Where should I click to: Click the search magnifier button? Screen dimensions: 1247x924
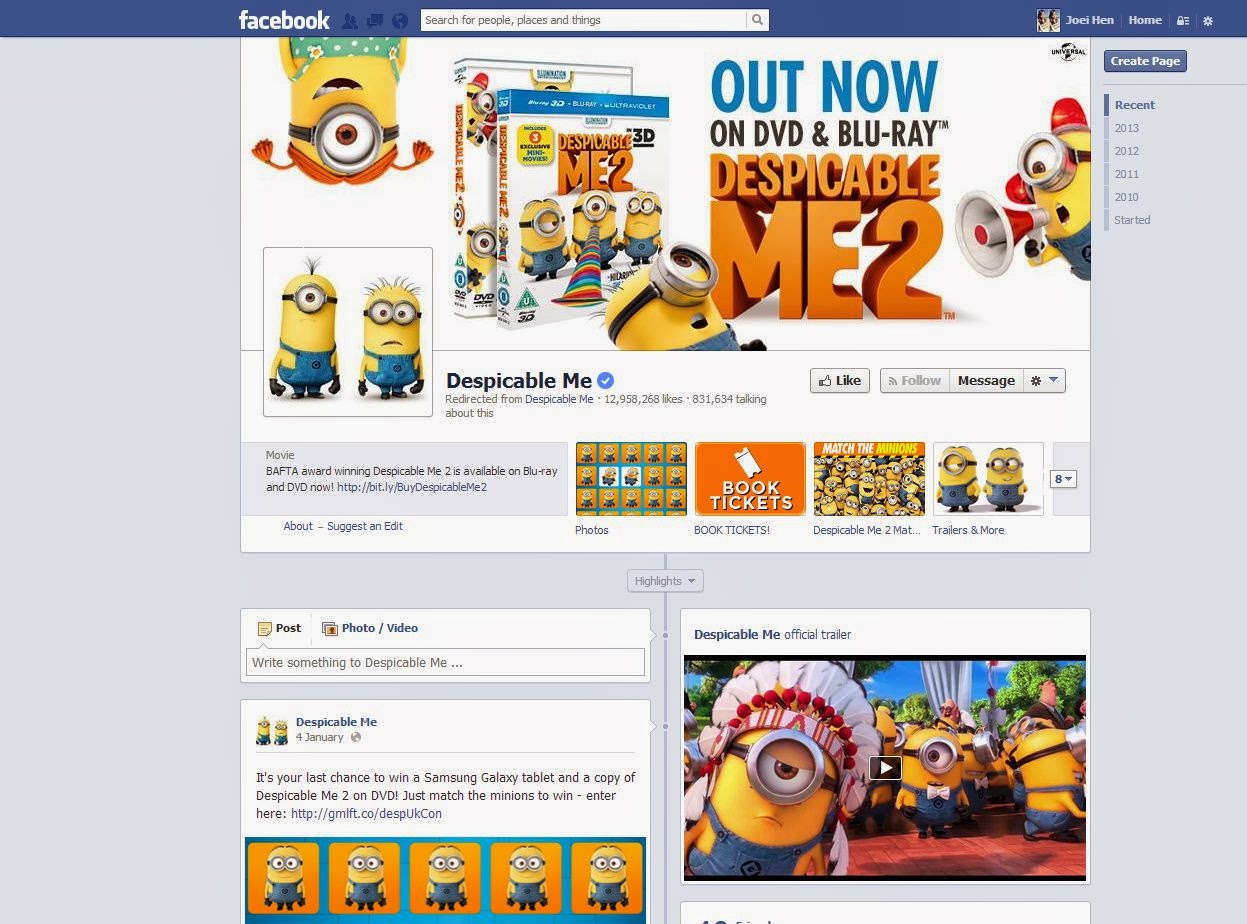point(758,19)
